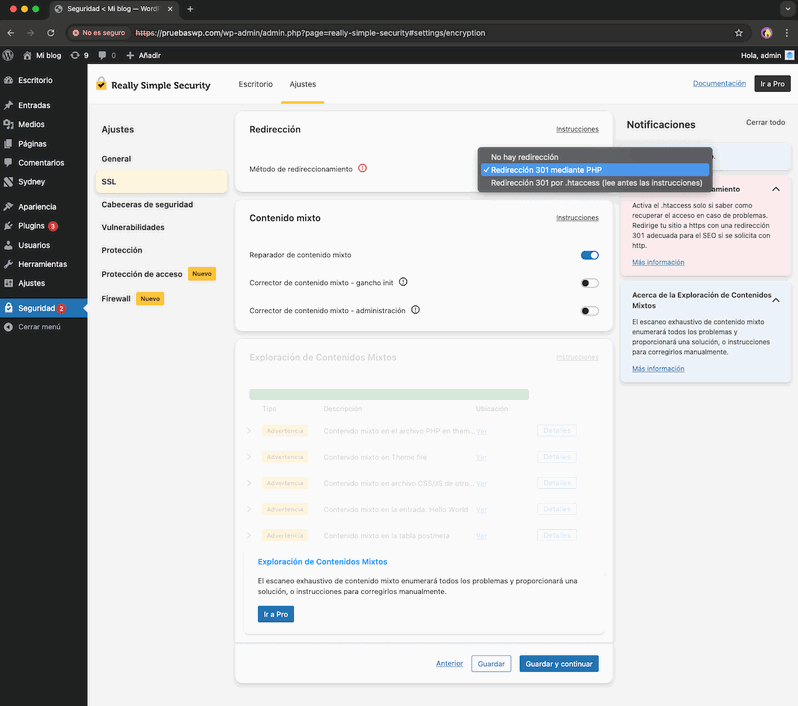Image resolution: width=798 pixels, height=706 pixels.
Task: Click info icon next to gancho init
Action: point(403,282)
